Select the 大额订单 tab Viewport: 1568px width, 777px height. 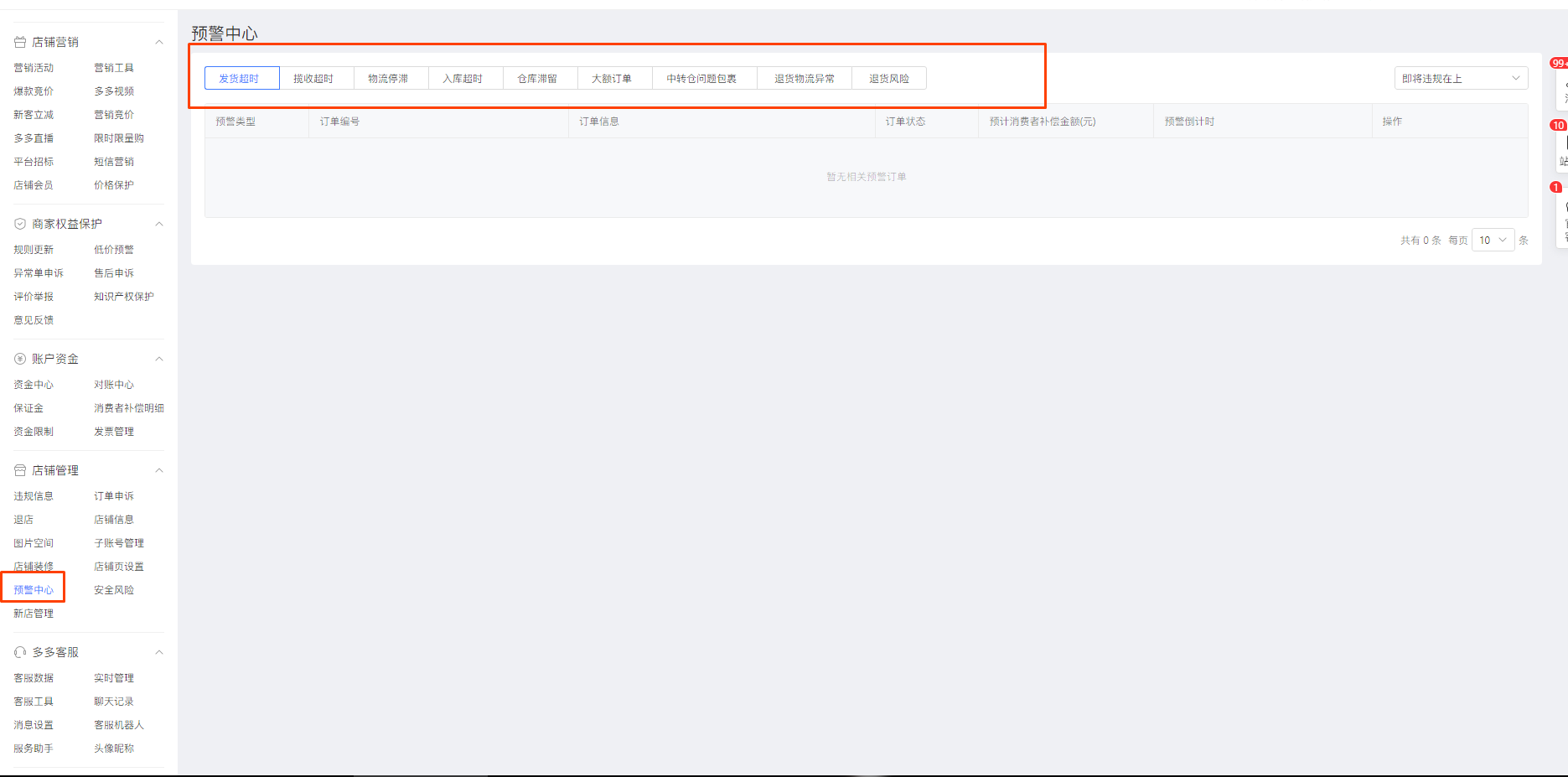pos(612,79)
